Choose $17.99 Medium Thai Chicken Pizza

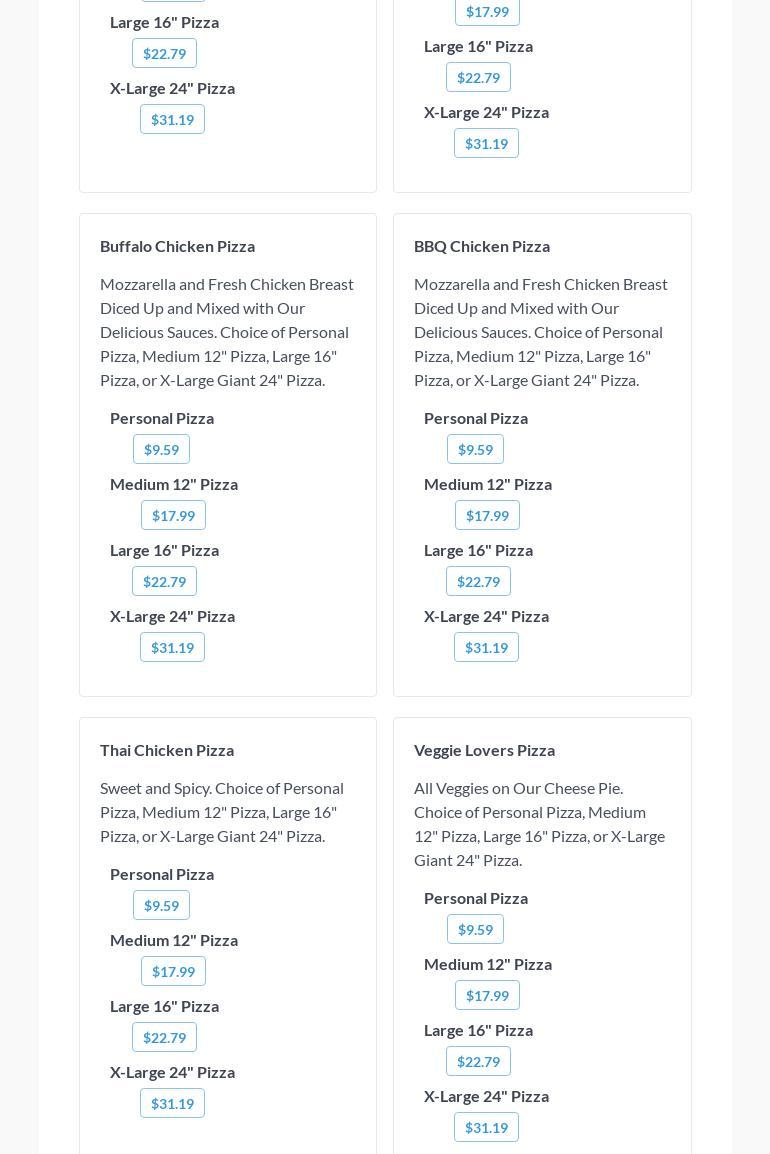tap(173, 971)
